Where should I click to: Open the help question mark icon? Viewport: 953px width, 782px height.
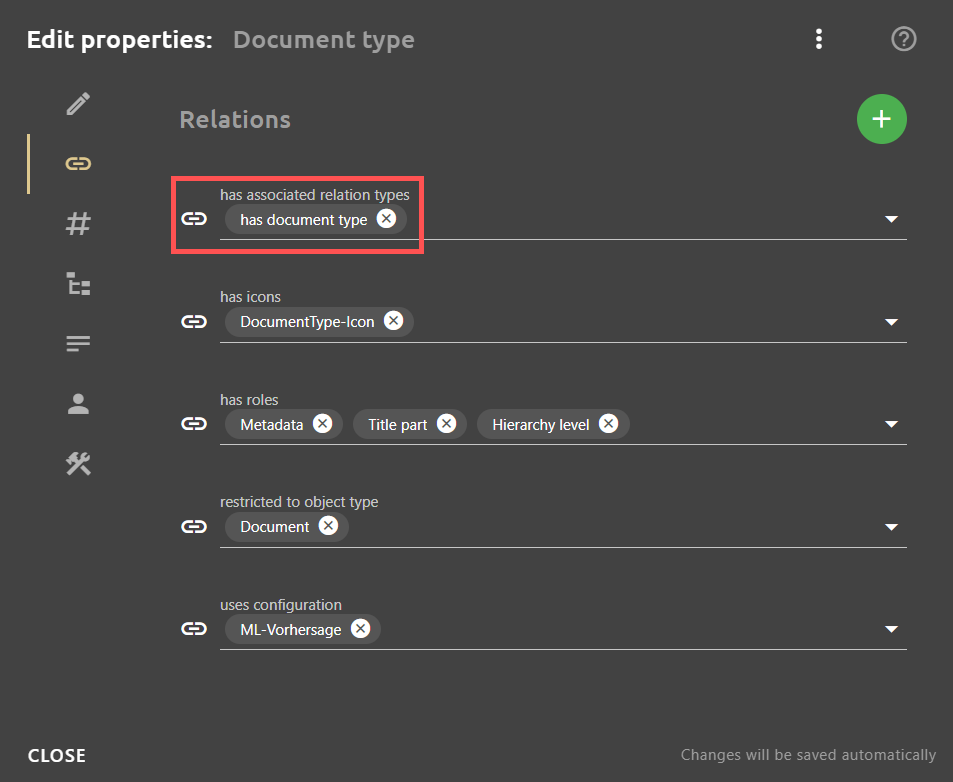904,39
